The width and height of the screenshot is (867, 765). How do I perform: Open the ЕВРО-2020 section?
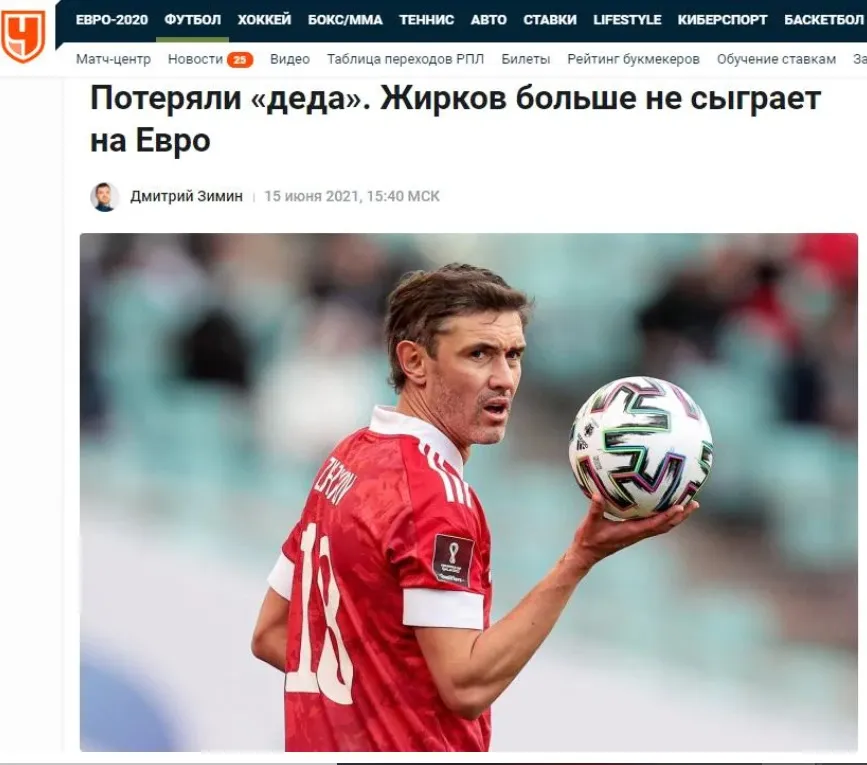112,20
